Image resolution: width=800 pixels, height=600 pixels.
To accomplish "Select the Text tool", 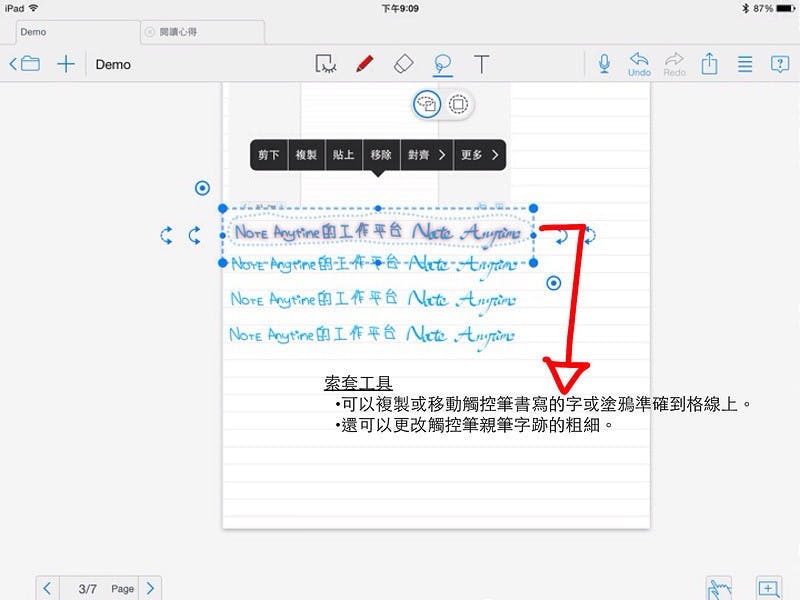I will [481, 64].
